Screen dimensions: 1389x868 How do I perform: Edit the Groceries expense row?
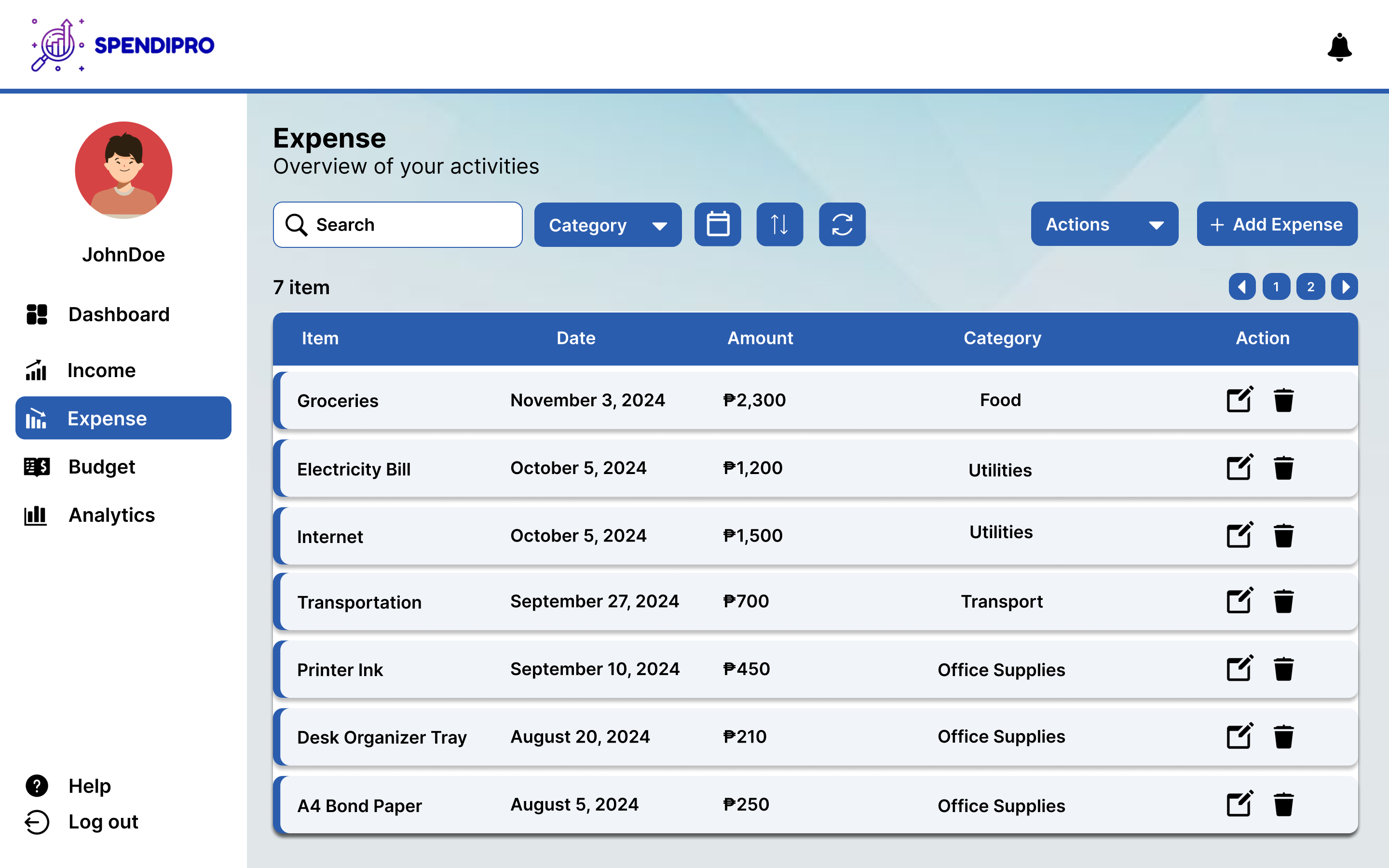1239,400
